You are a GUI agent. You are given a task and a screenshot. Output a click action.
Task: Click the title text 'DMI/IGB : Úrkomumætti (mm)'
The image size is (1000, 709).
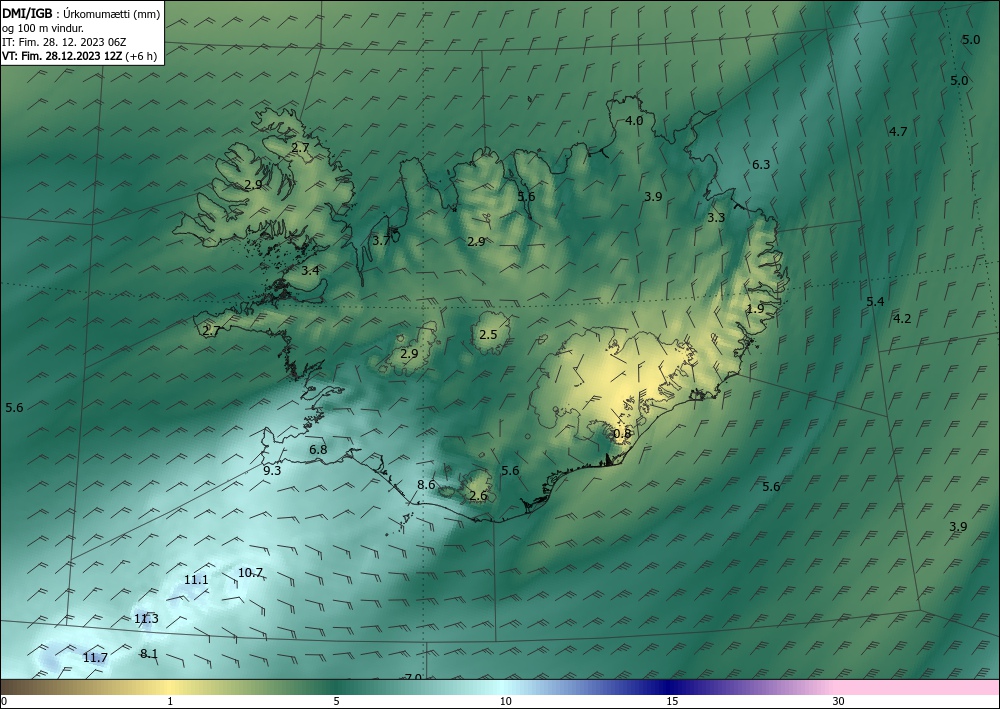point(81,13)
